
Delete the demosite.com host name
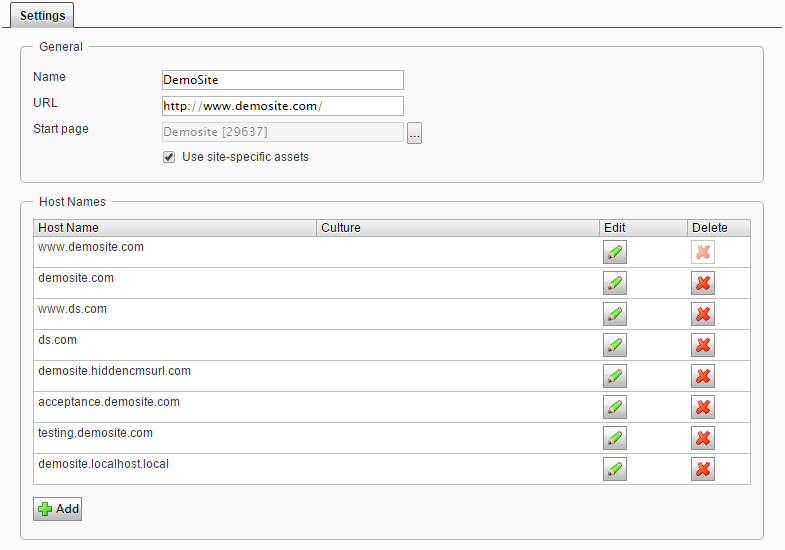click(703, 283)
